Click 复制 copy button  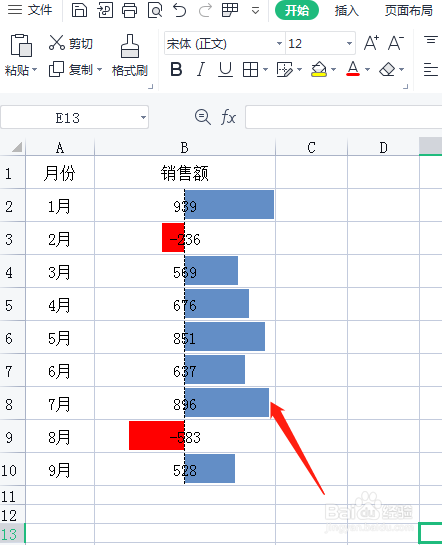click(x=71, y=70)
